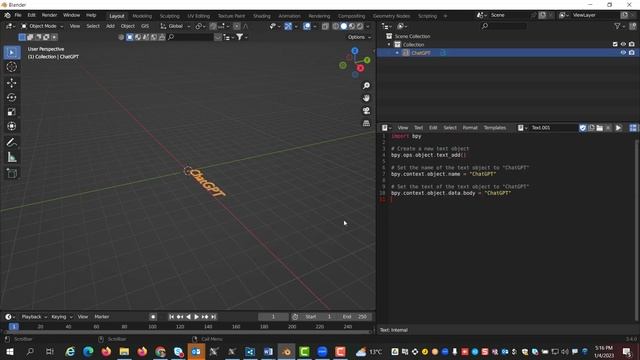
Task: Switch to the Modeling workspace tab
Action: click(x=142, y=16)
